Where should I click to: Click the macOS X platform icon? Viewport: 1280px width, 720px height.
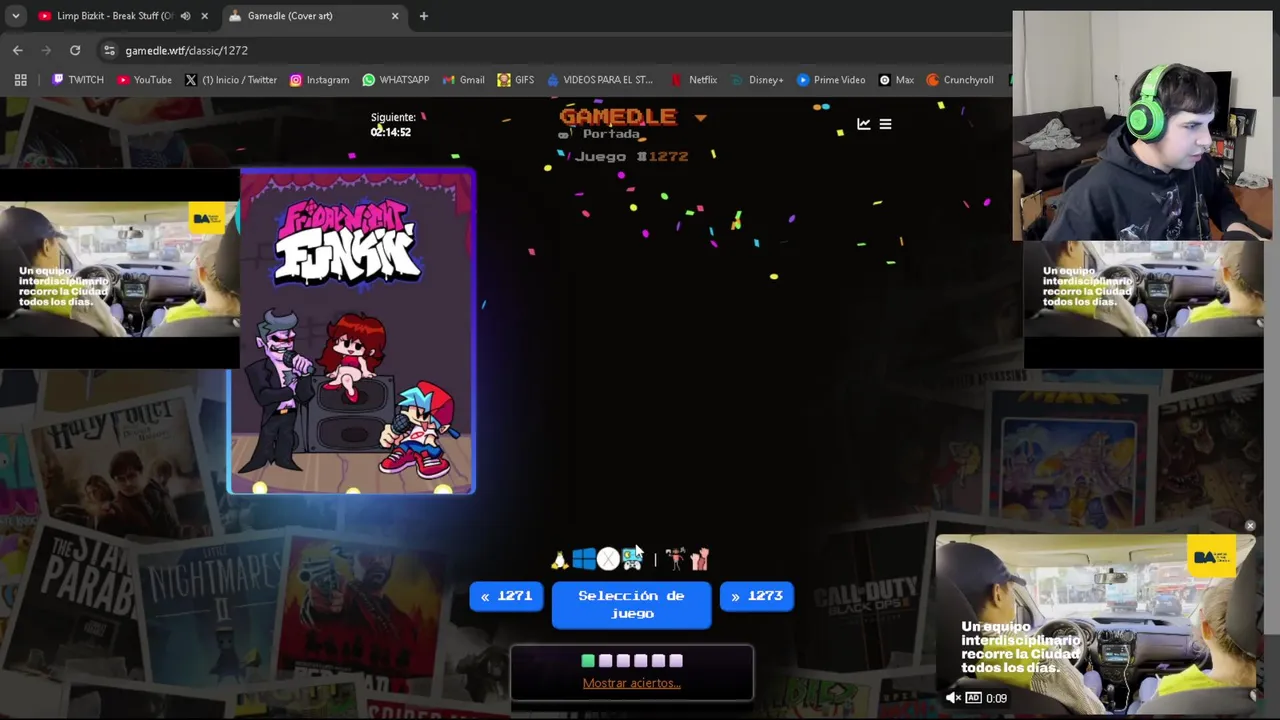607,559
